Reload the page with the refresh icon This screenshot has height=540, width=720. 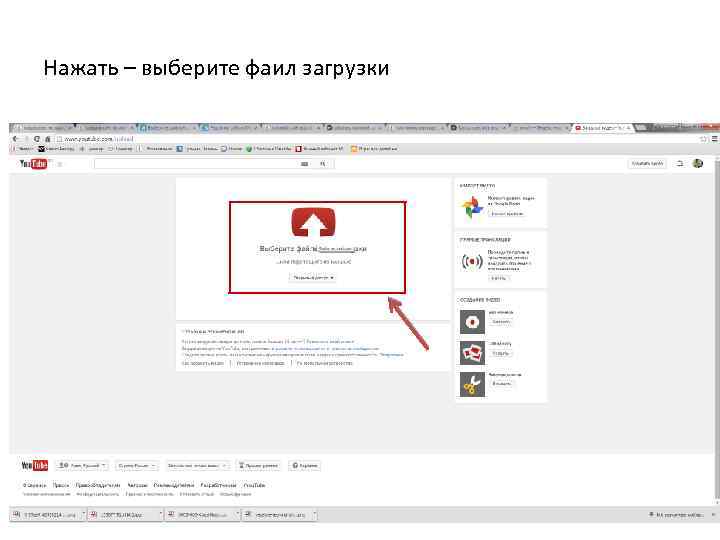pos(37,139)
